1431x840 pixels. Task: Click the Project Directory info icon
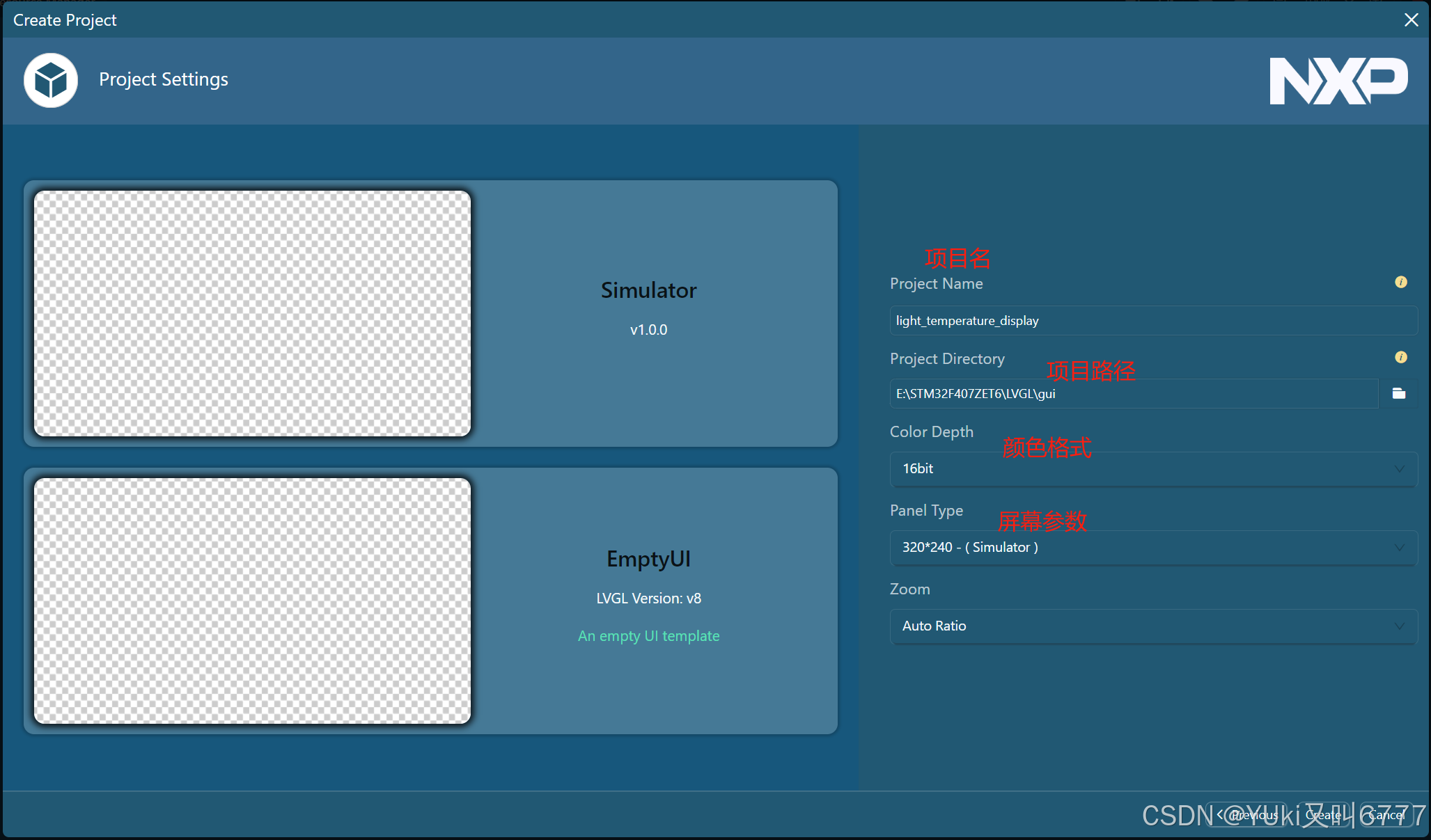[1400, 357]
